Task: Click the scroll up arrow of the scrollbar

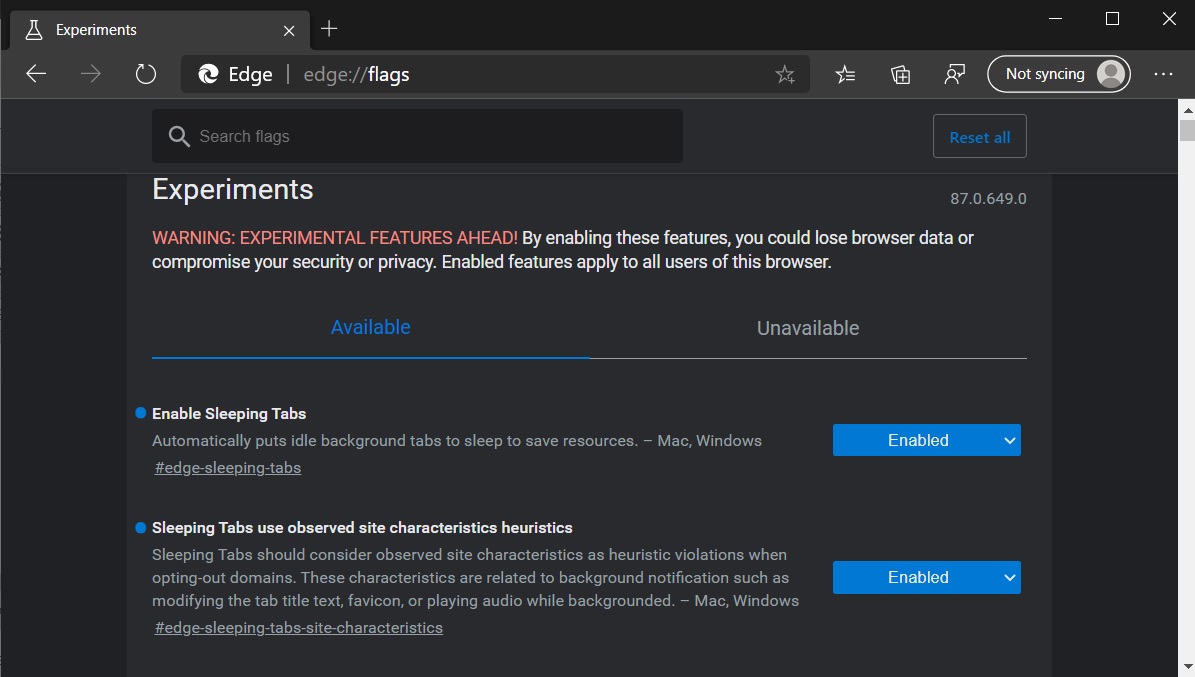Action: [1187, 110]
